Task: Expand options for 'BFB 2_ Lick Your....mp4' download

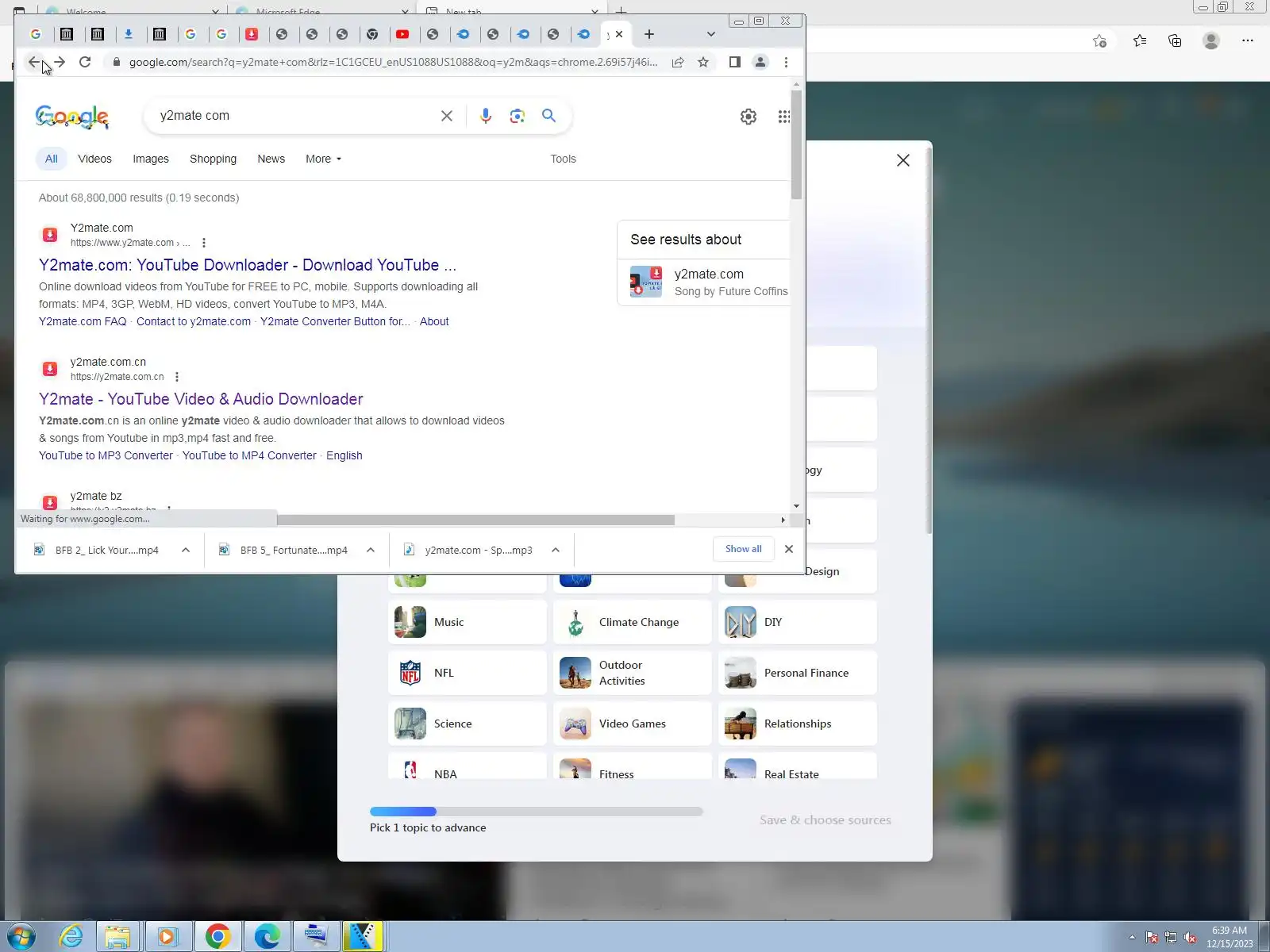Action: (186, 550)
